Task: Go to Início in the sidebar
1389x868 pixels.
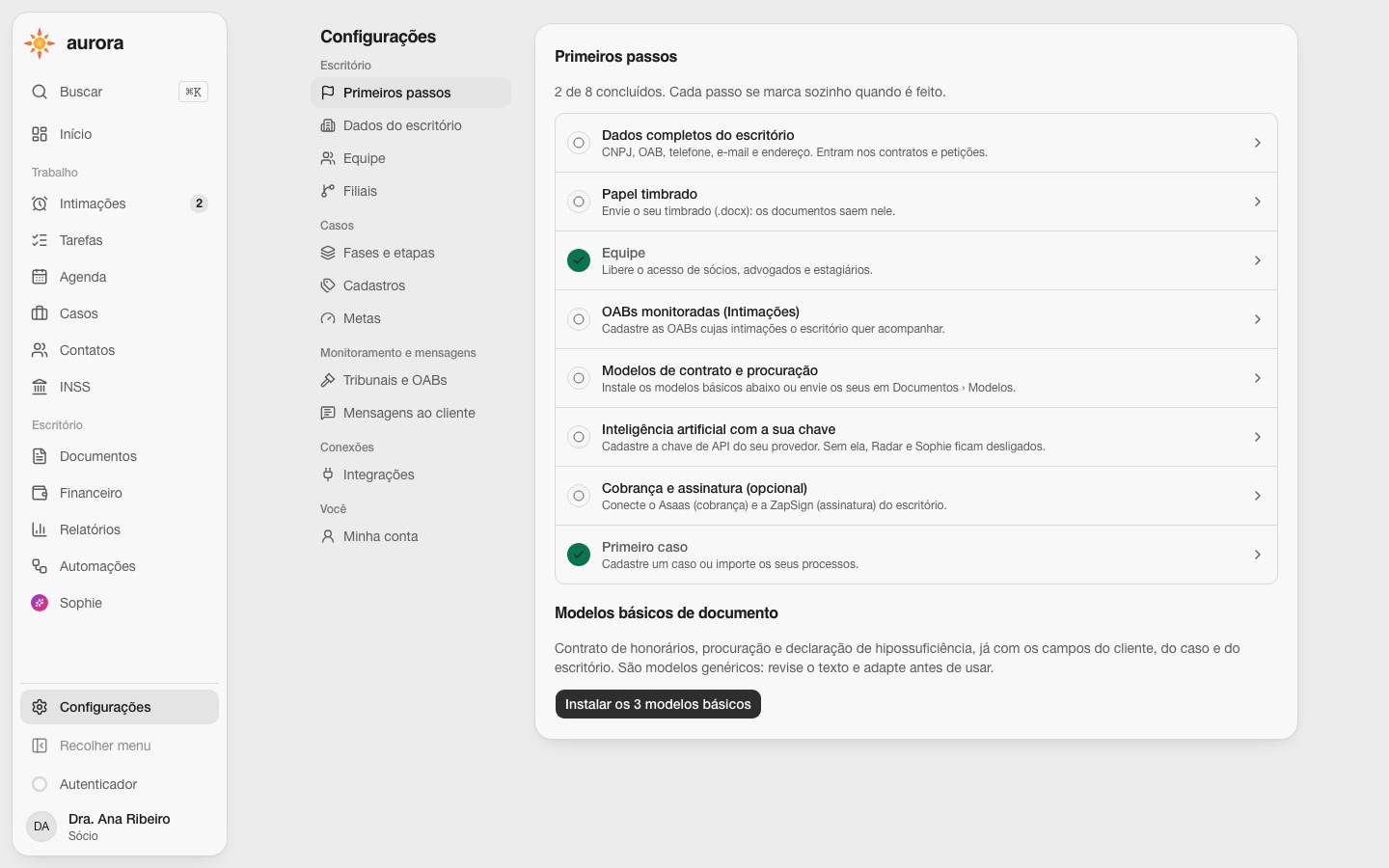Action: point(120,134)
